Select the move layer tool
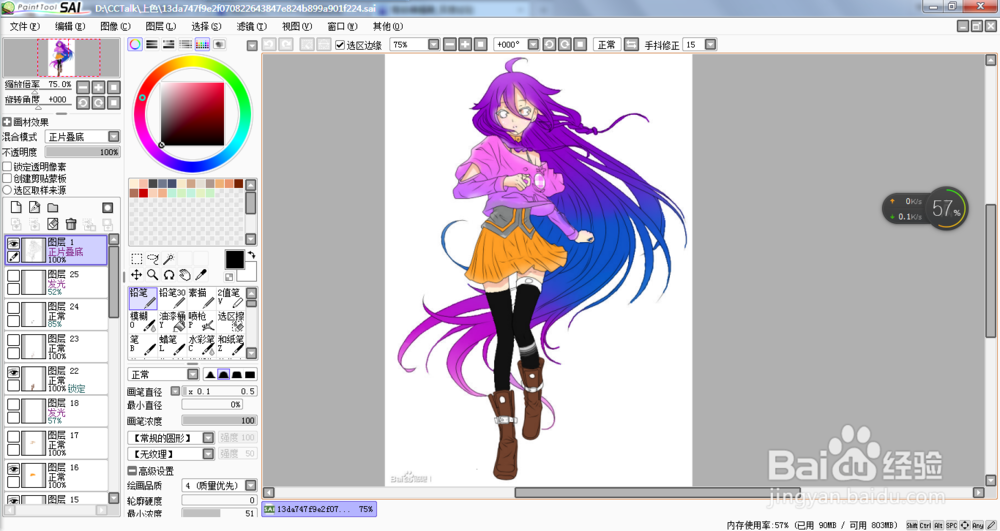Image resolution: width=1000 pixels, height=531 pixels. click(x=136, y=275)
